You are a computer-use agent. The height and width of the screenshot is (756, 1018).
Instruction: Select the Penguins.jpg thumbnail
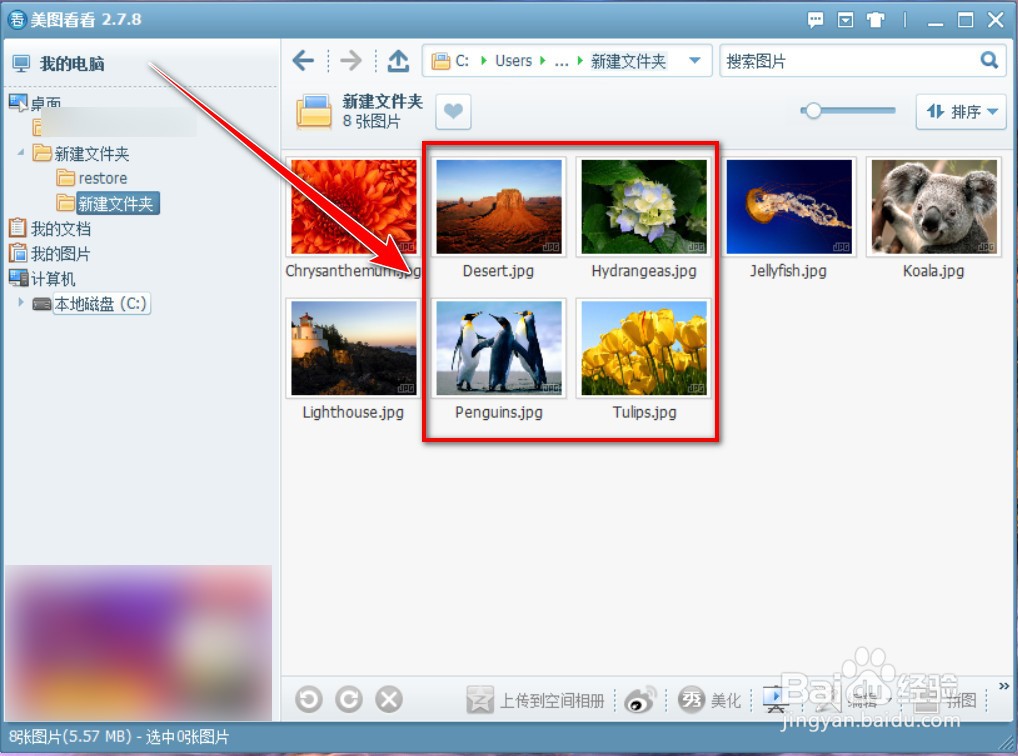coord(499,348)
